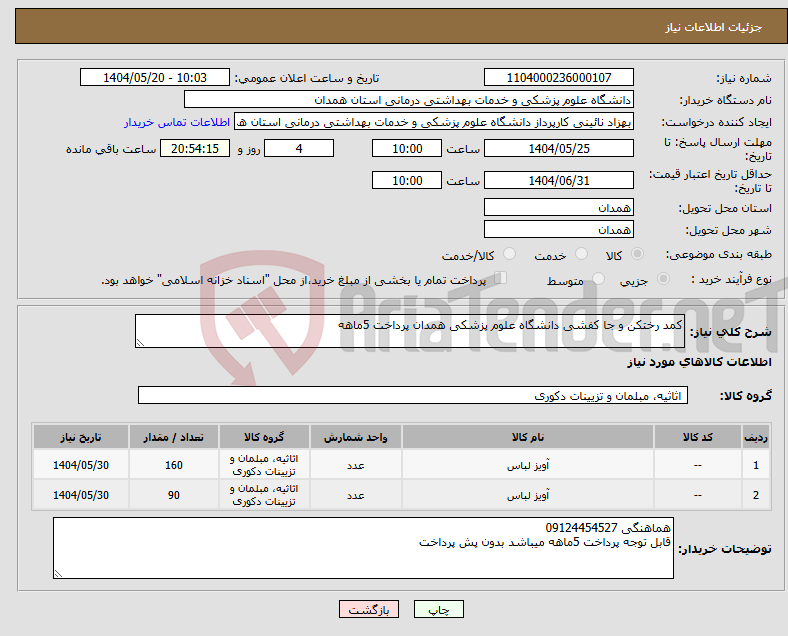Click the delivery province field همدان
Image resolution: width=788 pixels, height=636 pixels.
[558, 207]
